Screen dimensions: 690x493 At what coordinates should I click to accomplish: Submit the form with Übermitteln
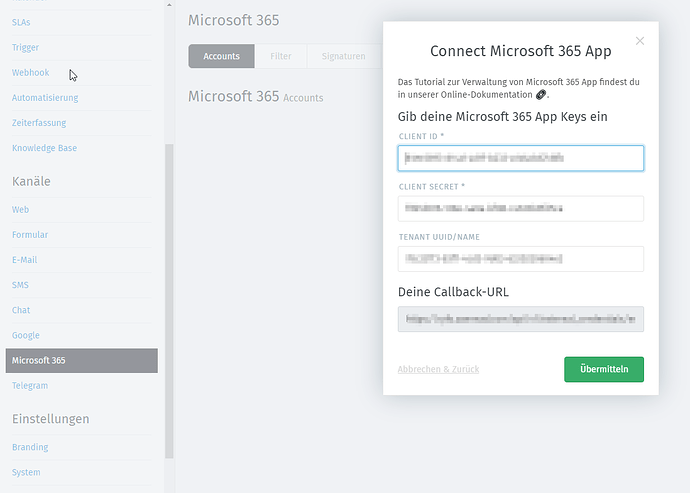coord(604,369)
